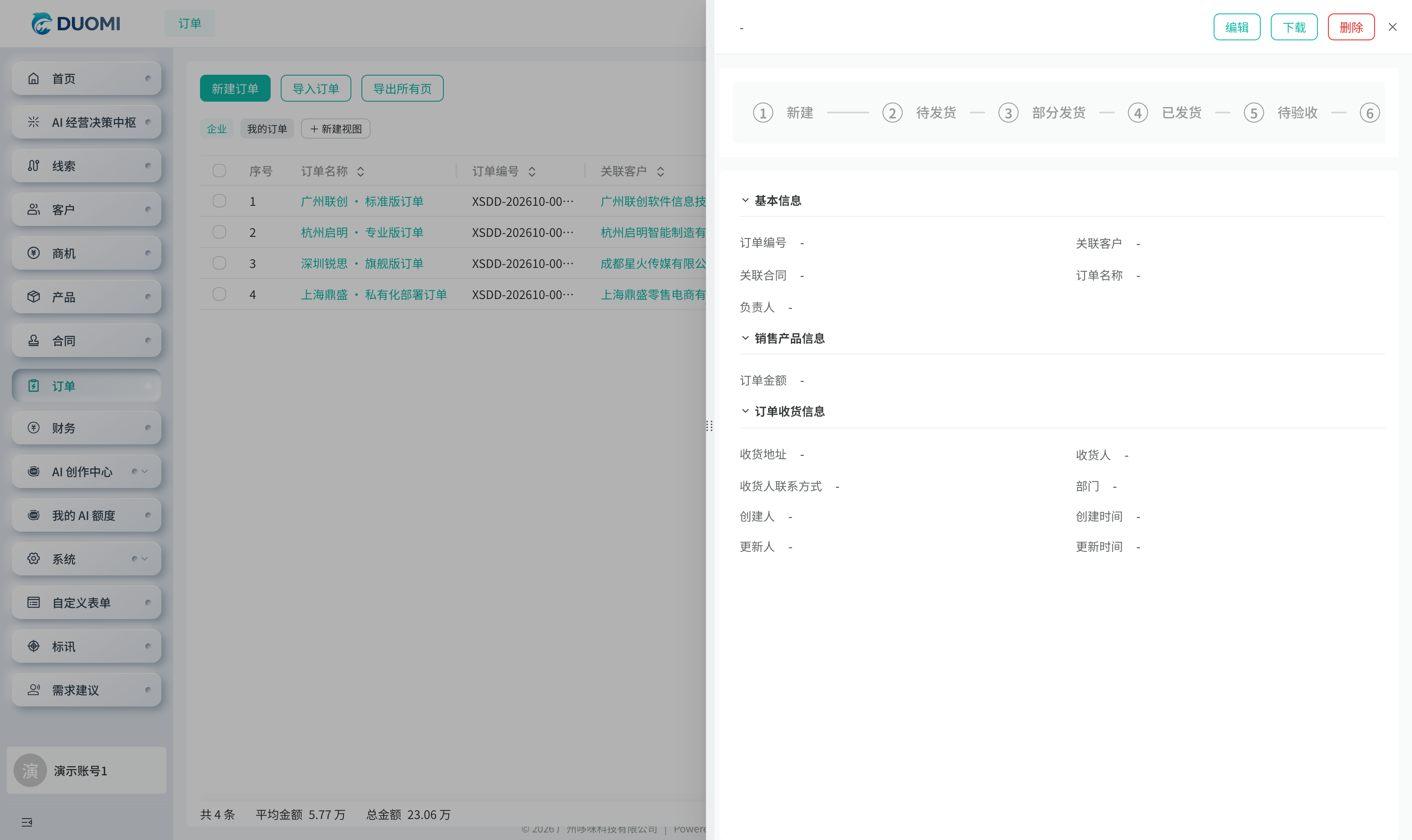The width and height of the screenshot is (1412, 840).
Task: Check the row for 深圳锐思 · 旗舰版订单
Action: 219,263
